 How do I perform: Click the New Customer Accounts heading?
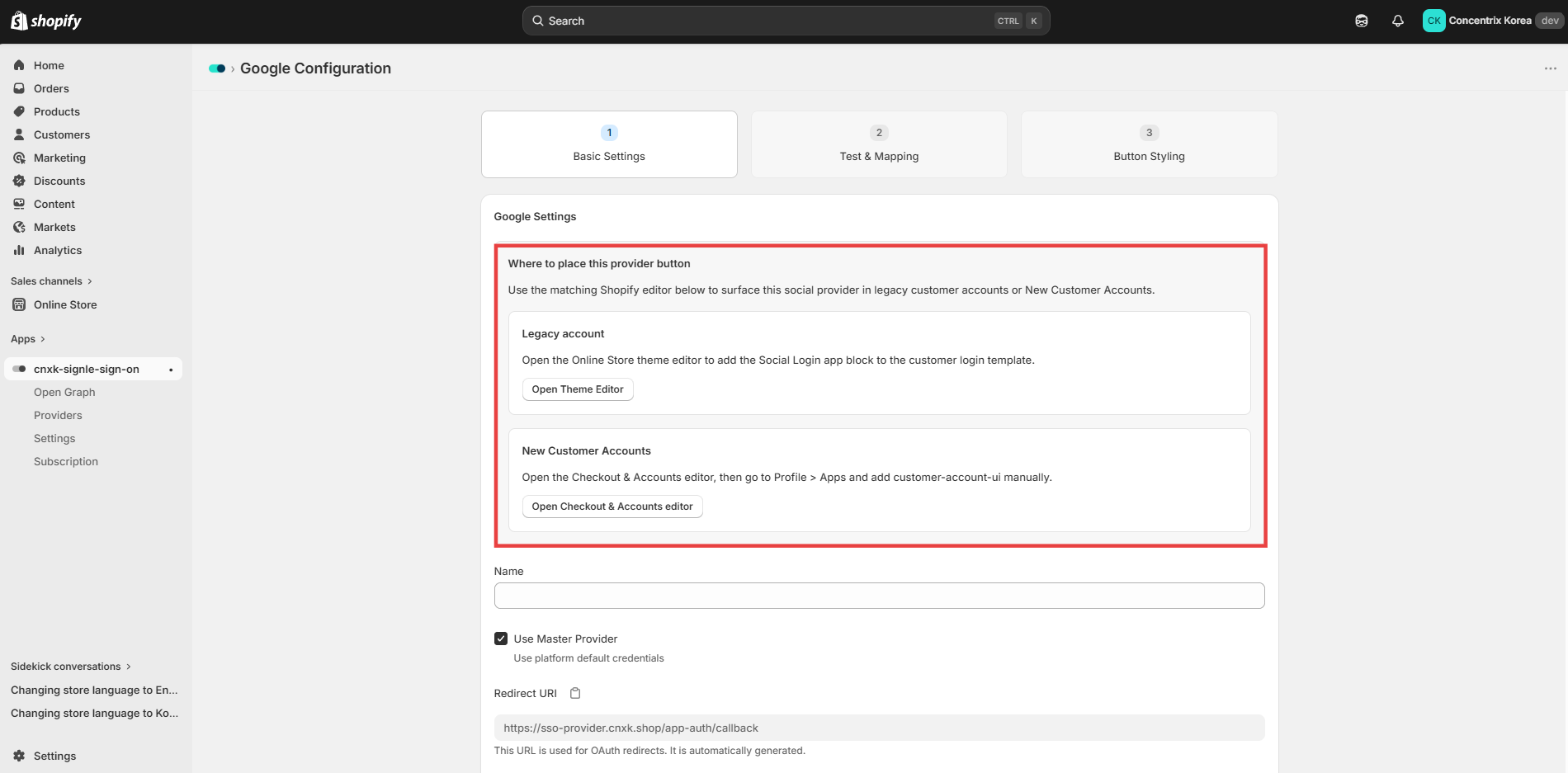coord(586,450)
